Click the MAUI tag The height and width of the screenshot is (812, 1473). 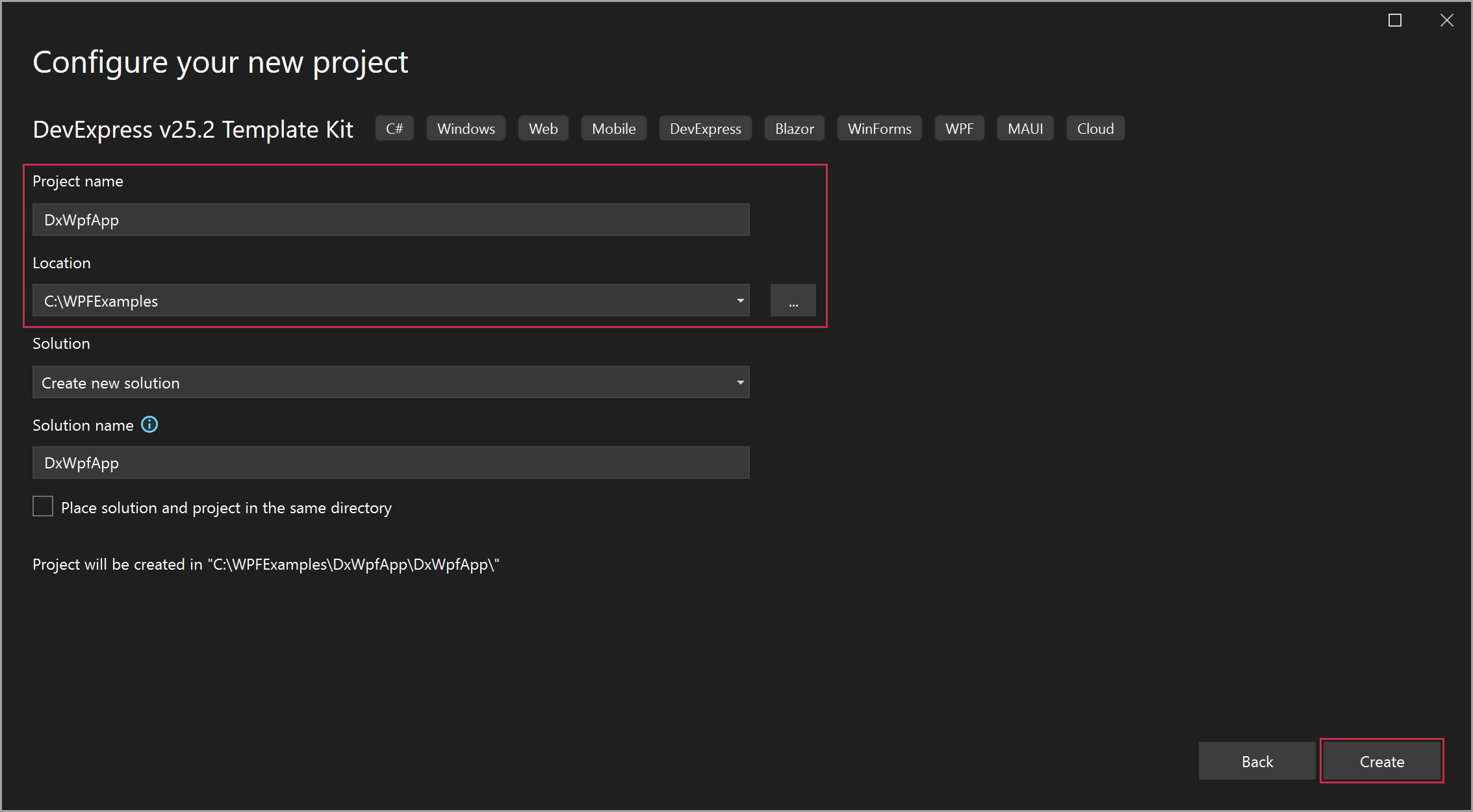pos(1025,128)
